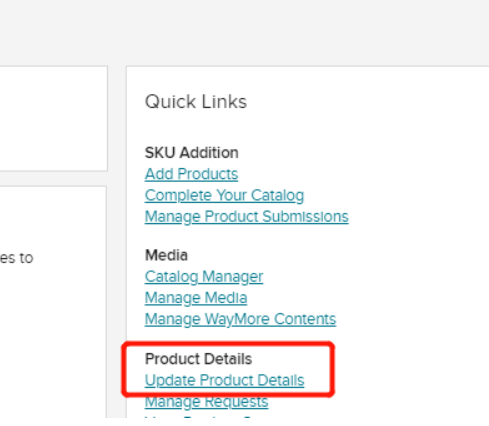Click the gray header banner area

pos(244,32)
